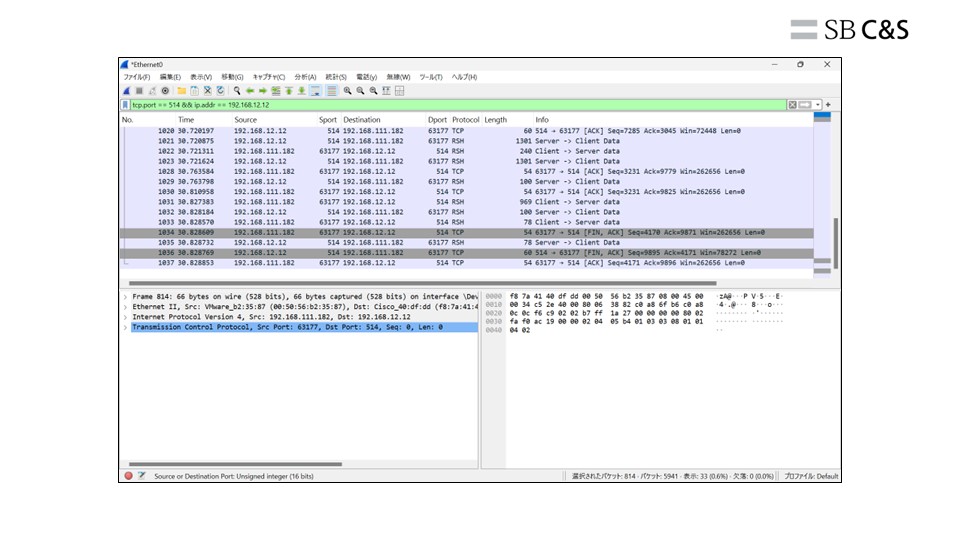Click the zoom out icon
The image size is (960, 540).
(360, 91)
